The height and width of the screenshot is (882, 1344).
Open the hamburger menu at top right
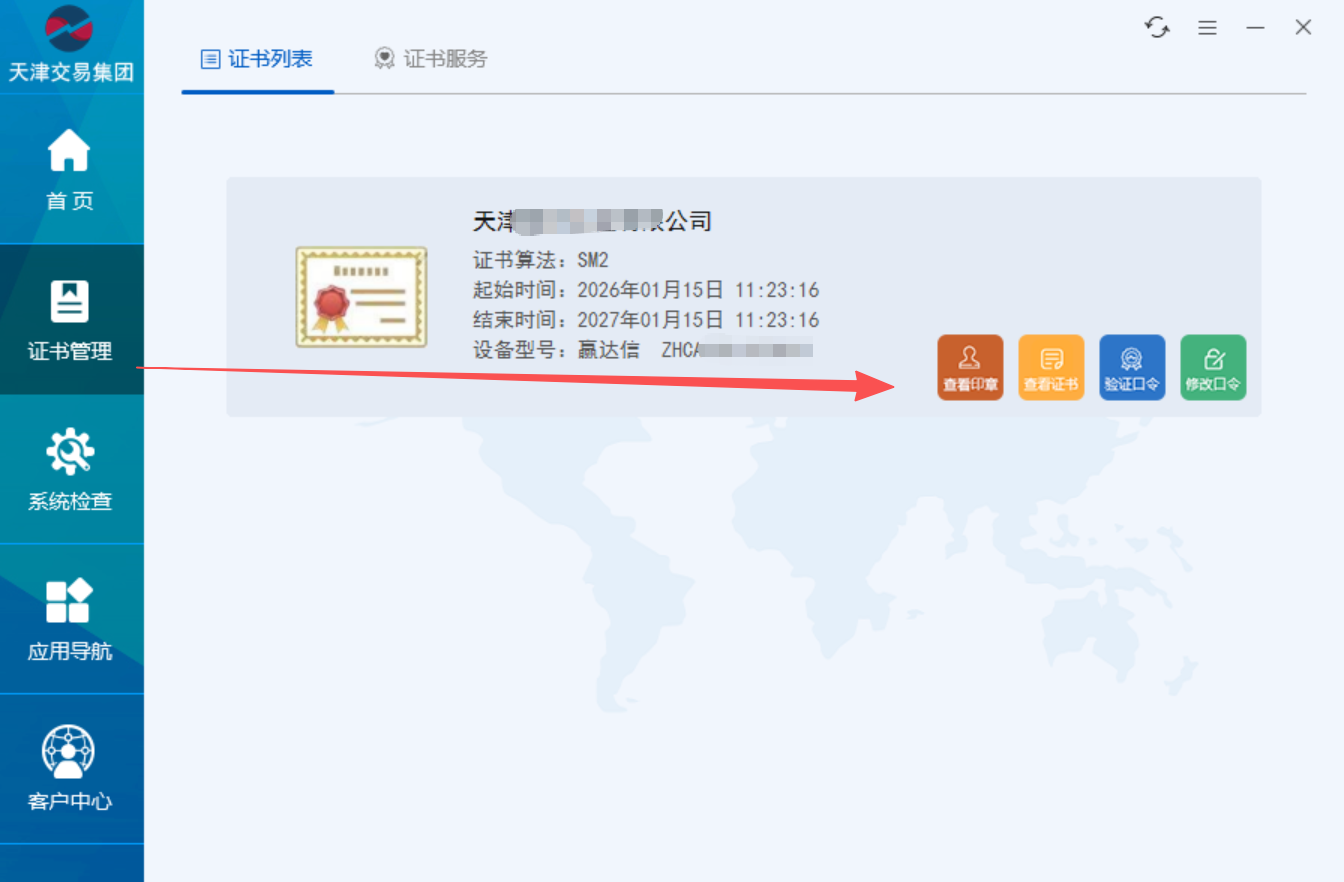(1207, 28)
